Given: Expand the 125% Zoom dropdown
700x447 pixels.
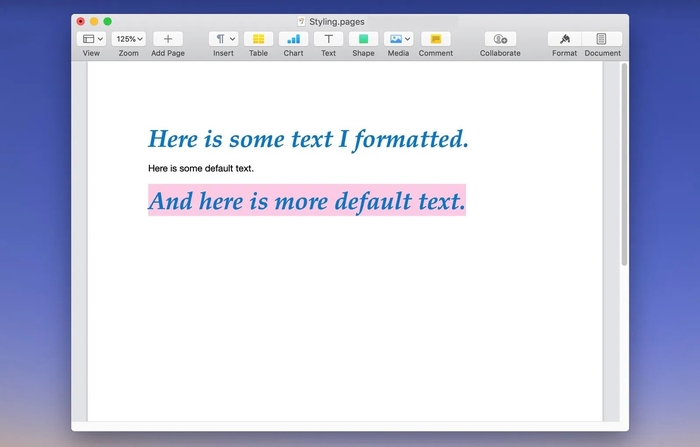Looking at the screenshot, I should click(x=128, y=39).
